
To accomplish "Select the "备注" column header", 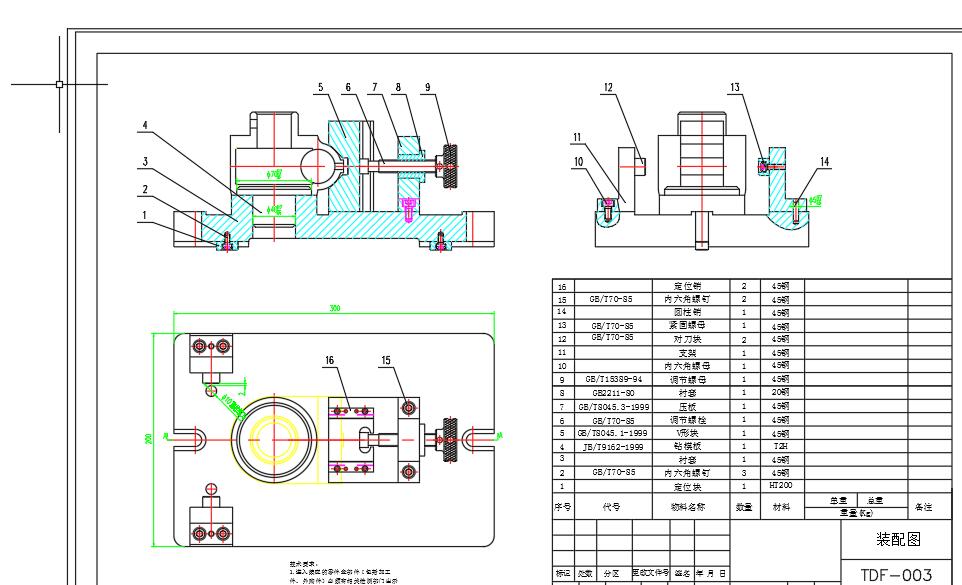I will pyautogui.click(x=923, y=507).
